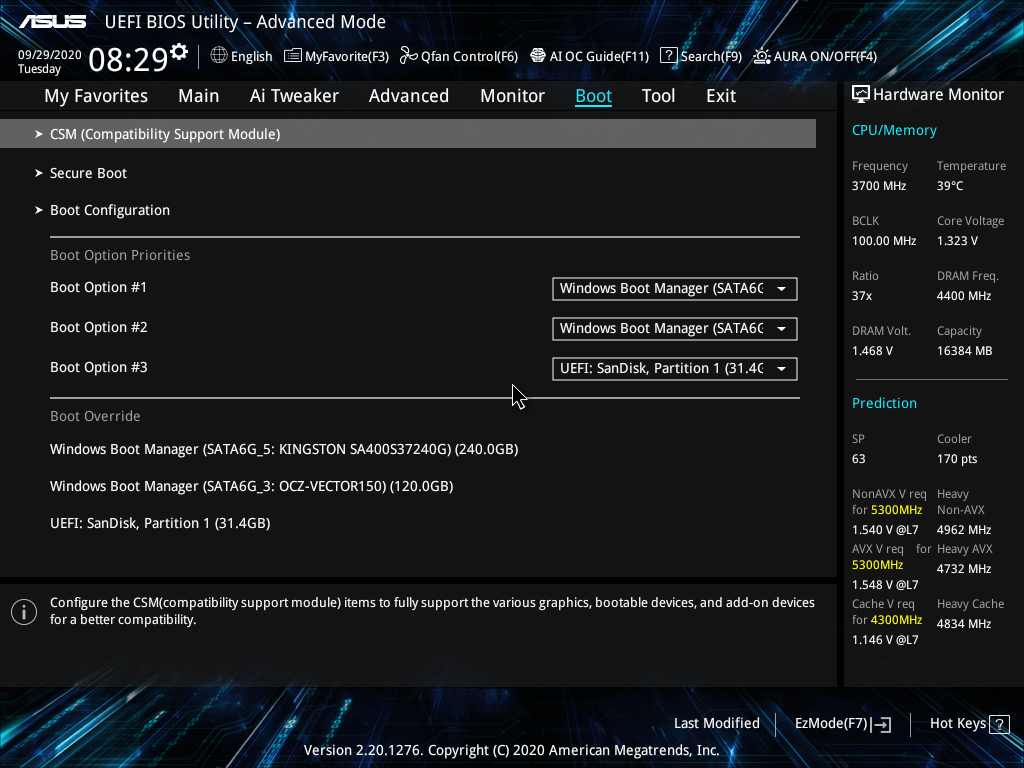
Task: Boot override from KINGSTON SA400S37240G drive
Action: point(284,449)
